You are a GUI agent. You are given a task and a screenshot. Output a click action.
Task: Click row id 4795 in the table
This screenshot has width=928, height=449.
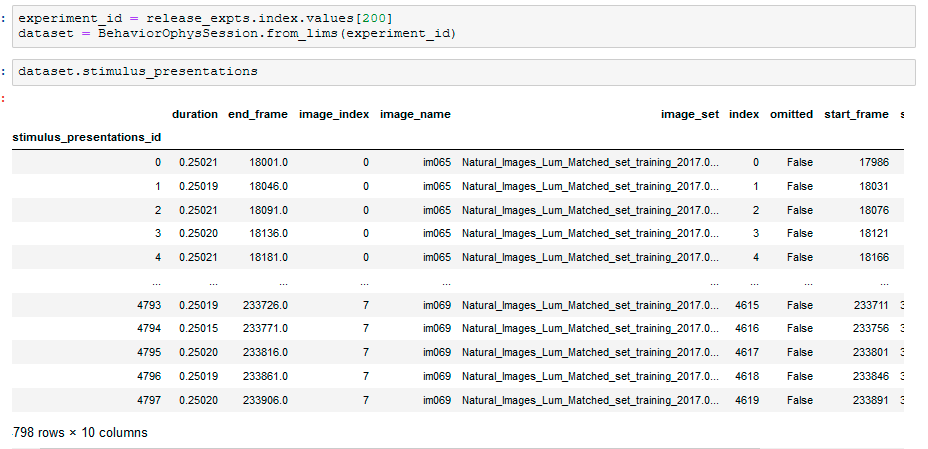(148, 352)
